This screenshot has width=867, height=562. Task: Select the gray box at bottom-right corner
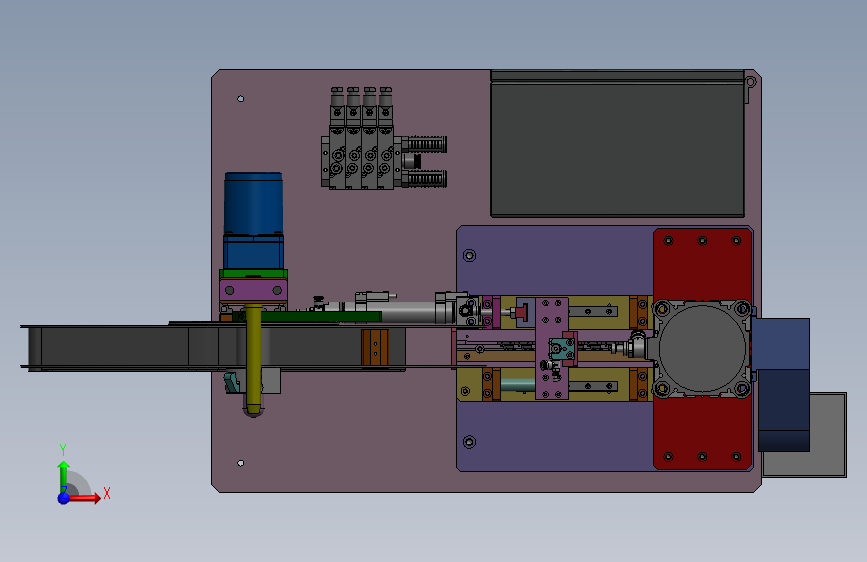point(828,435)
